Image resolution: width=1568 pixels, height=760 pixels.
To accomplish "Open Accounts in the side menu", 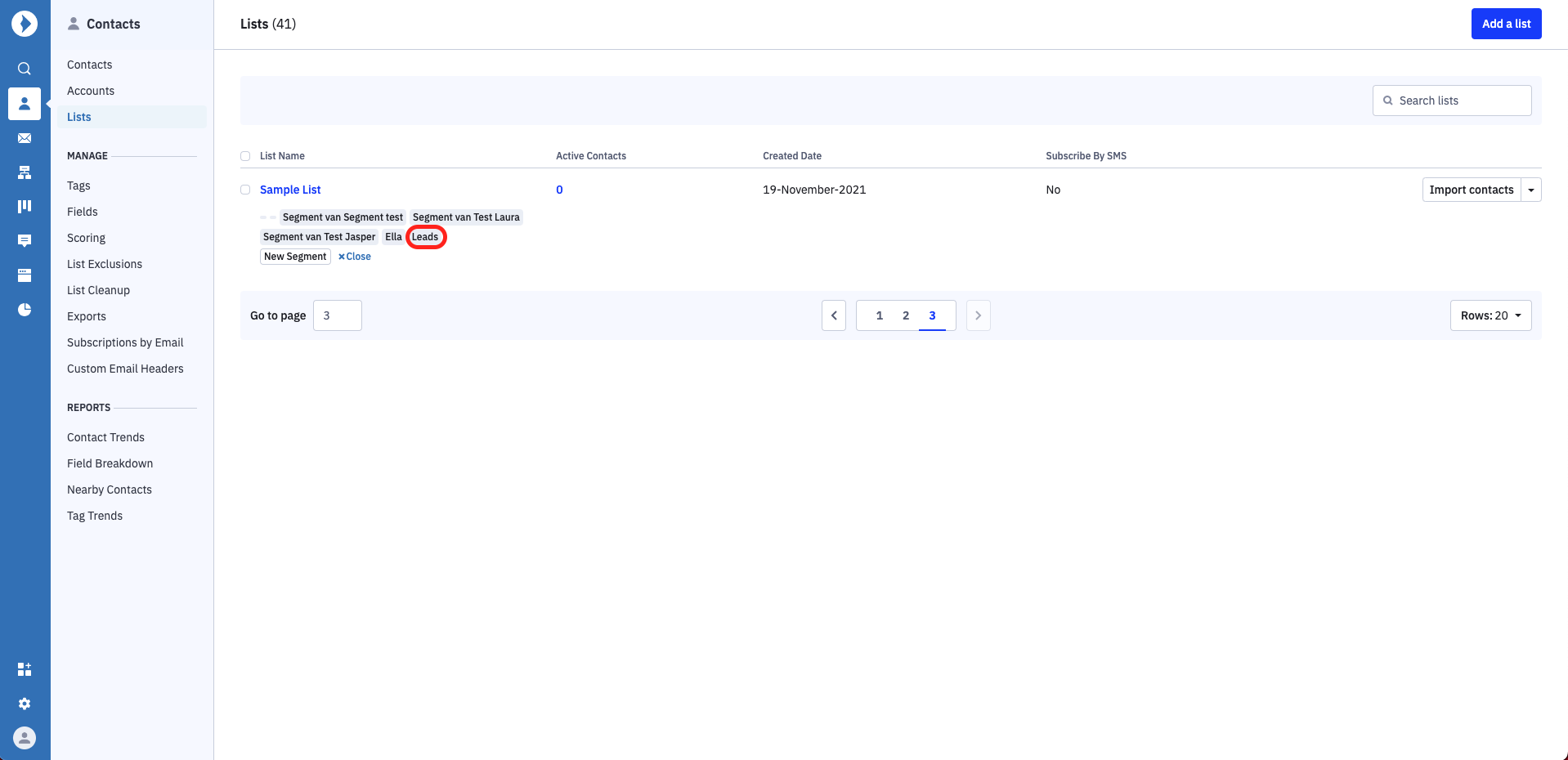I will 91,91.
